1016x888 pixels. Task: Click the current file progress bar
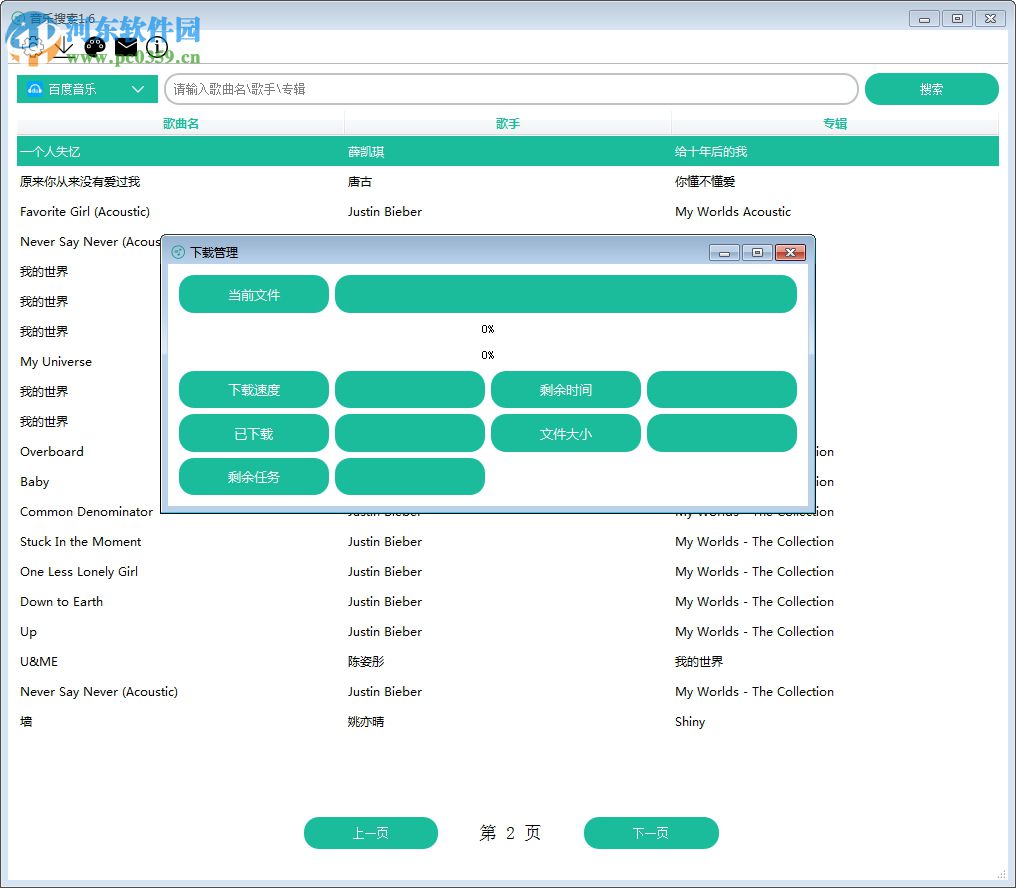click(x=566, y=294)
